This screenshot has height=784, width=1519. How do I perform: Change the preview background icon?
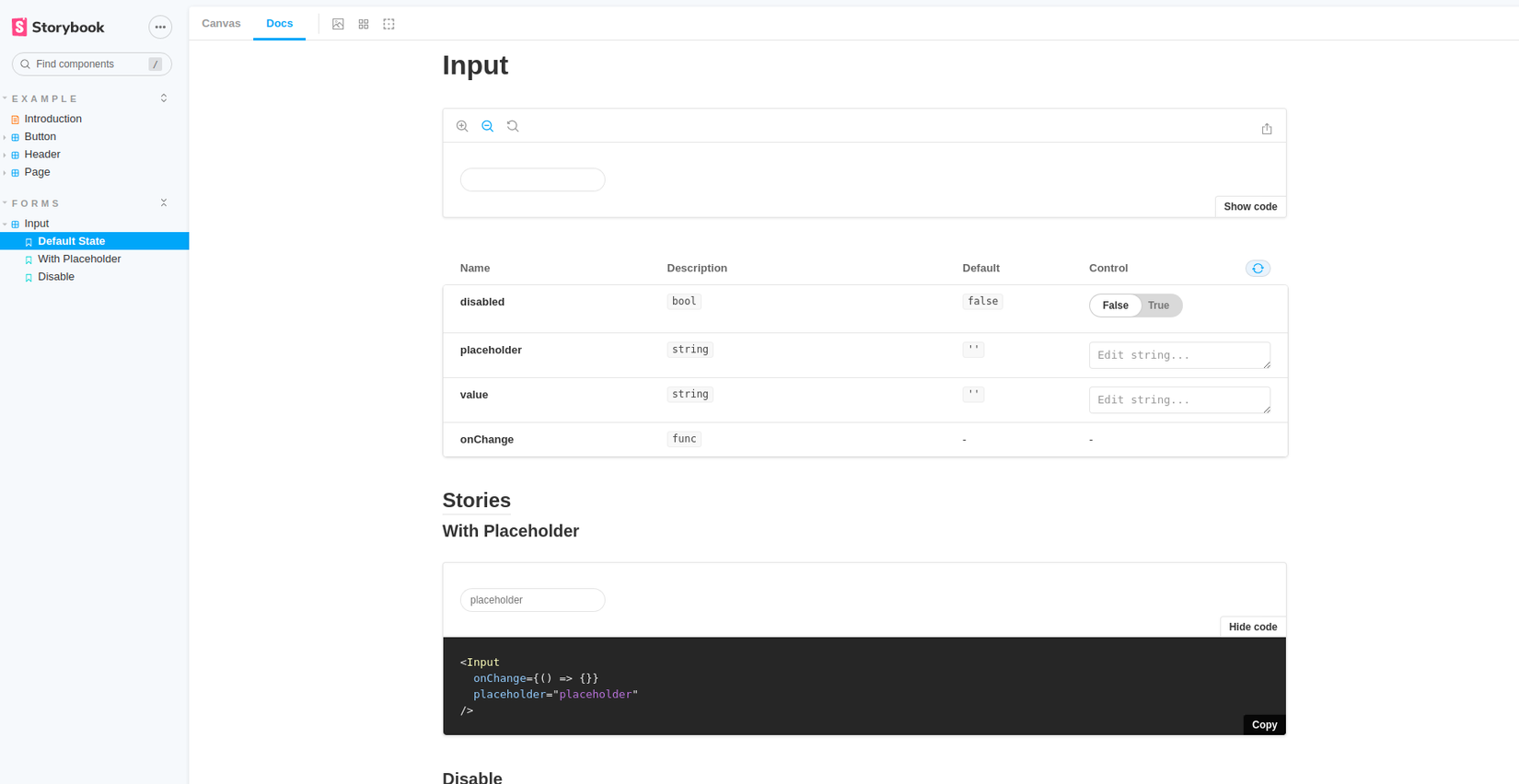(x=338, y=24)
